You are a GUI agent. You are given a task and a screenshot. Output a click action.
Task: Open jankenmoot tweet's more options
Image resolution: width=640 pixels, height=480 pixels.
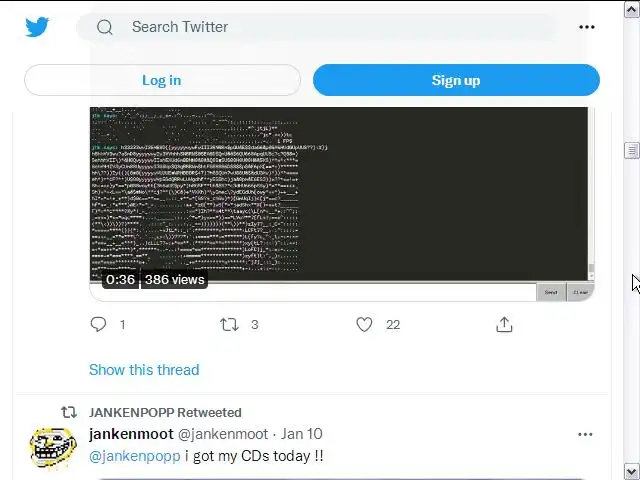tap(585, 434)
